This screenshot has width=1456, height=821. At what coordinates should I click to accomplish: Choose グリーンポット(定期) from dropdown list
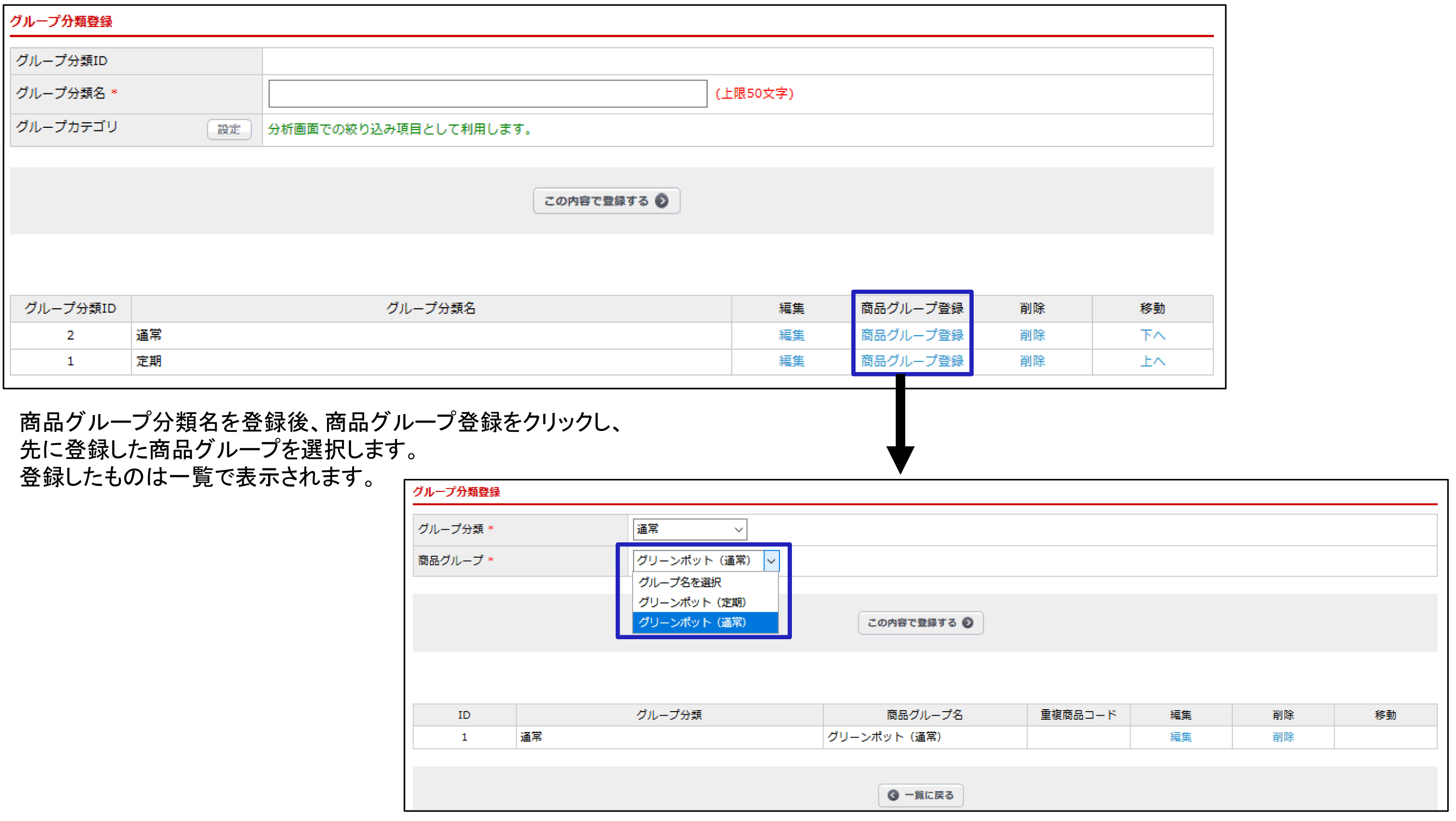point(692,602)
